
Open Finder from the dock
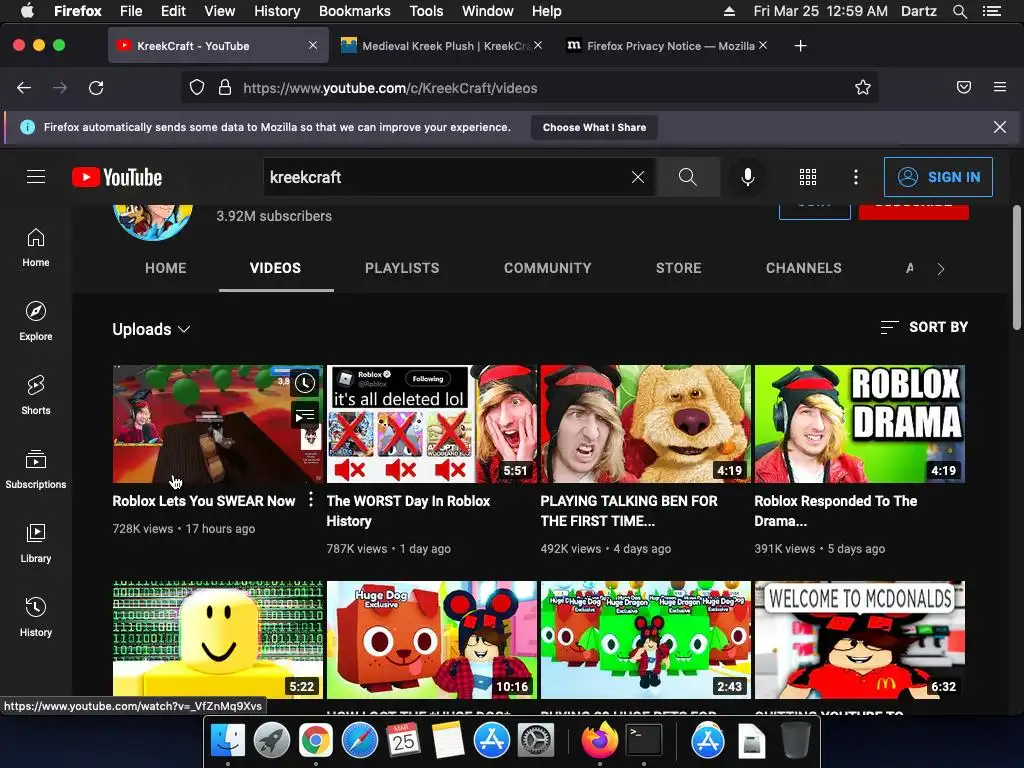coord(227,741)
